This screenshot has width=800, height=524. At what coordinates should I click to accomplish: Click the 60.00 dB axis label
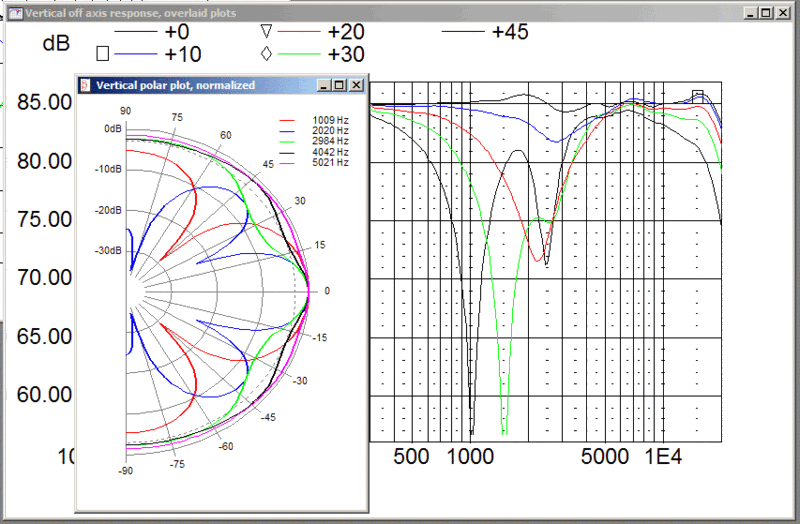pyautogui.click(x=44, y=394)
